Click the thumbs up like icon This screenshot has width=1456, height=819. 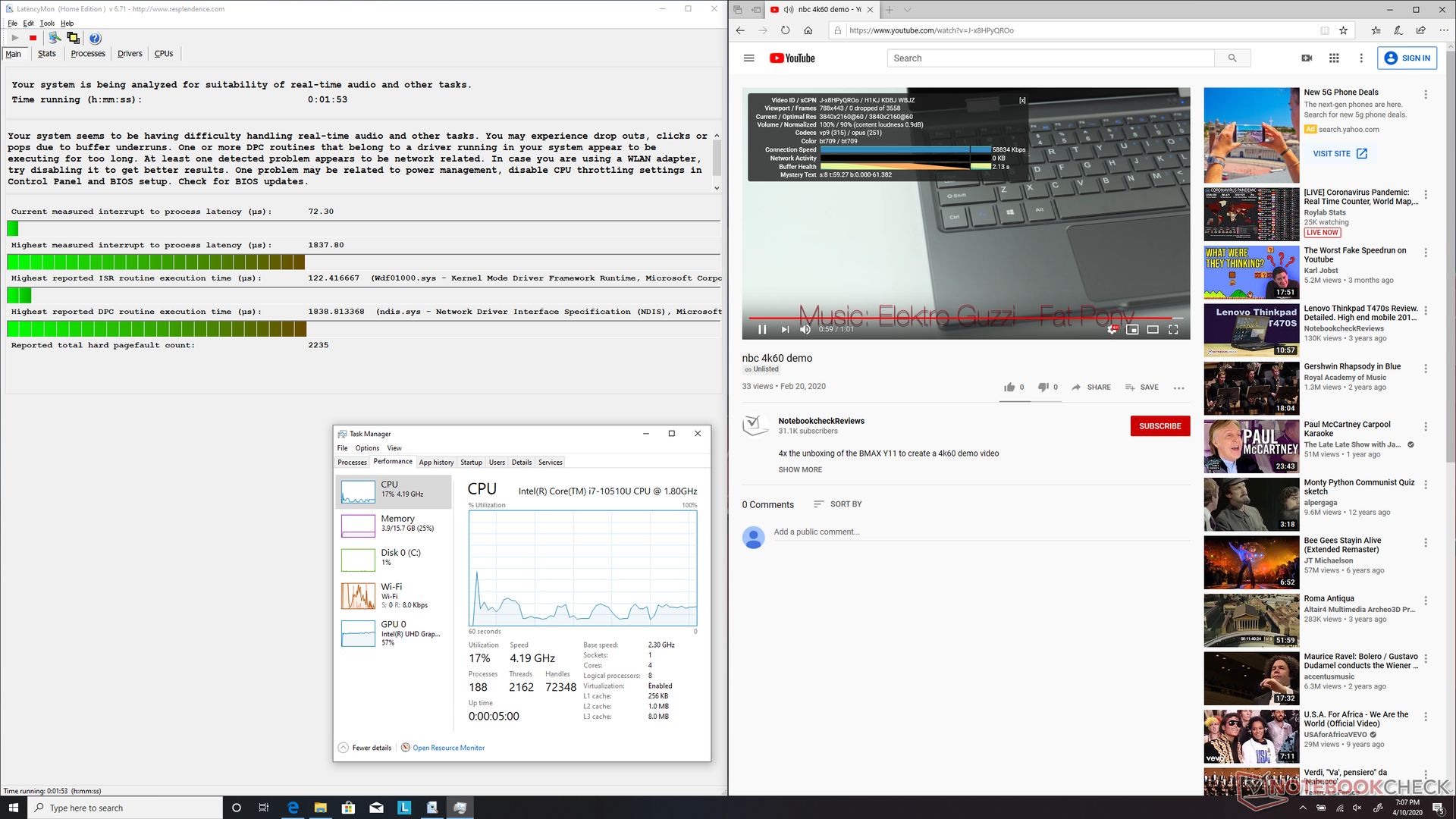(x=1009, y=388)
